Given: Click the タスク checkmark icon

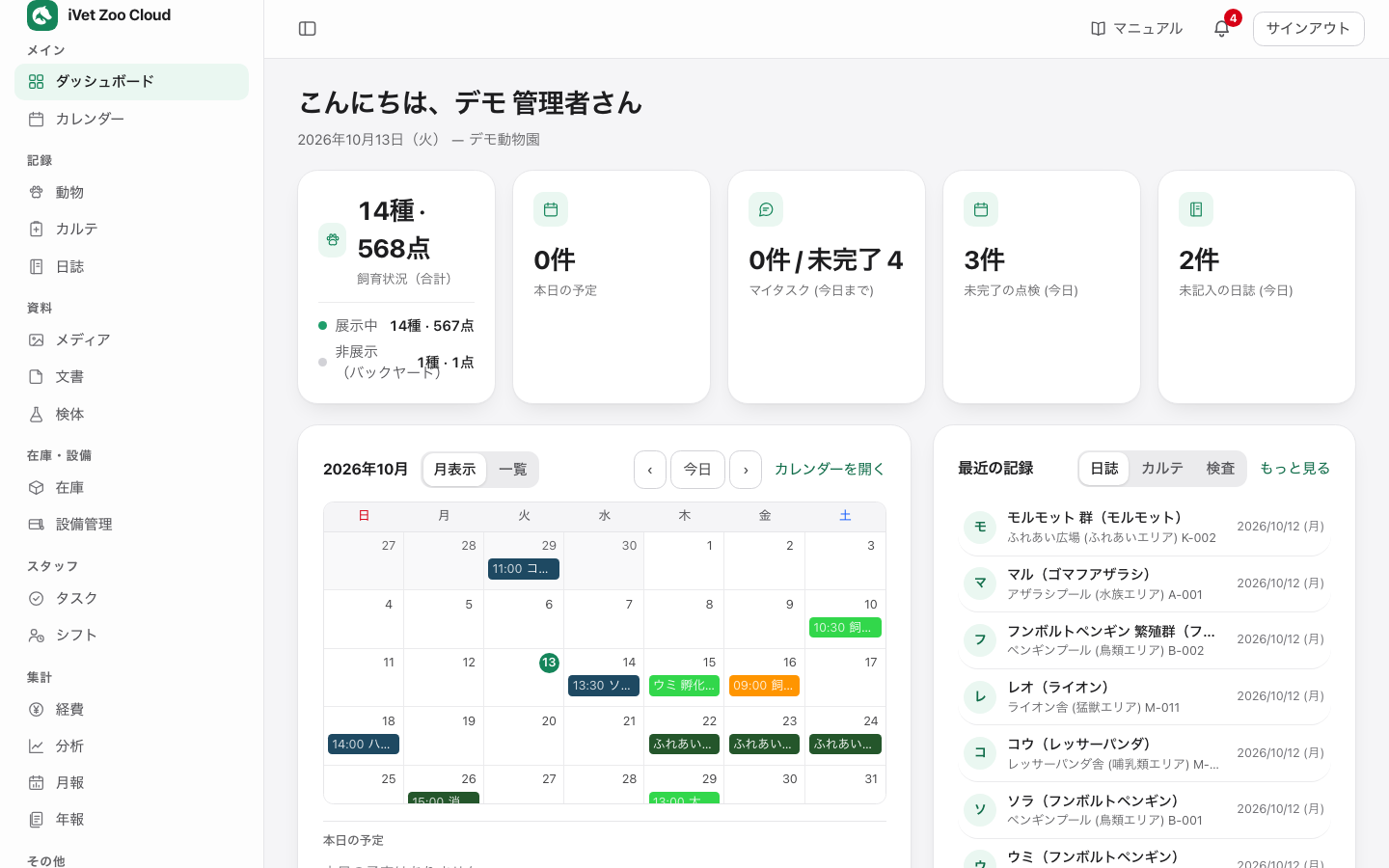Looking at the screenshot, I should pos(36,599).
